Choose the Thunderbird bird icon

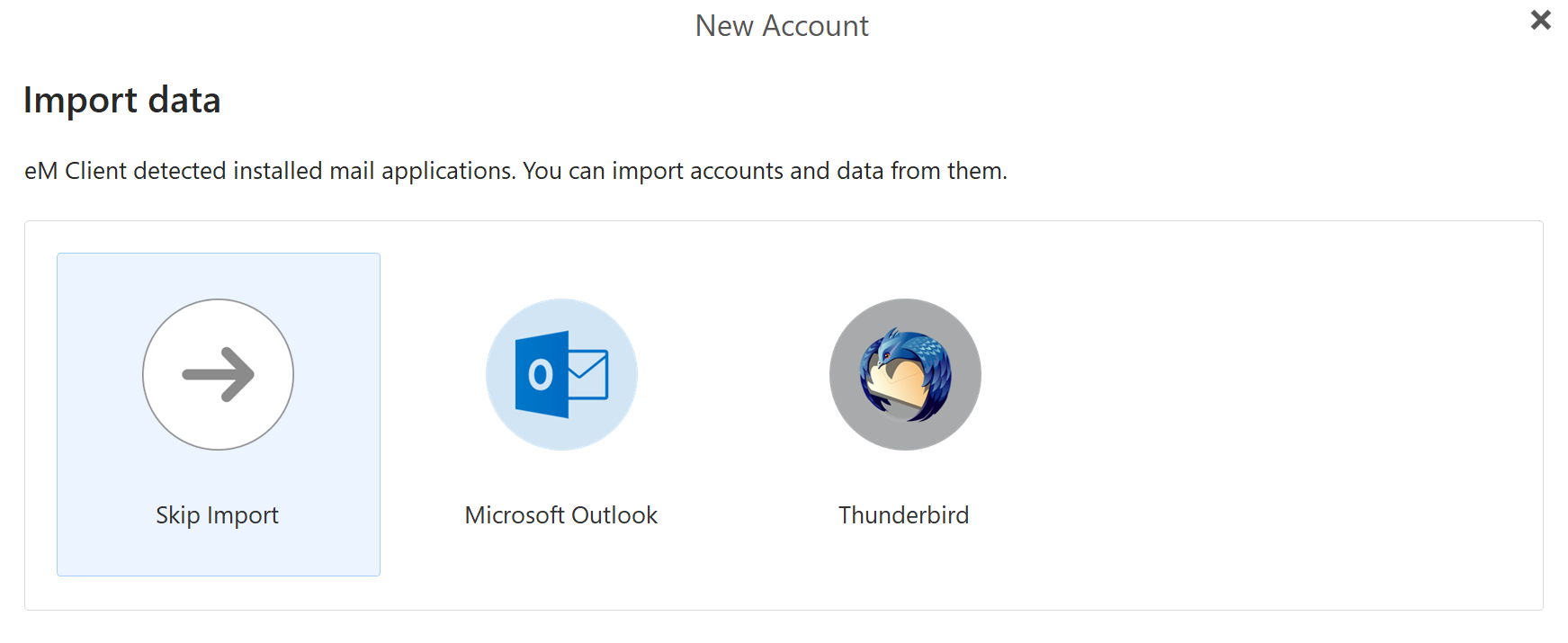(x=905, y=374)
